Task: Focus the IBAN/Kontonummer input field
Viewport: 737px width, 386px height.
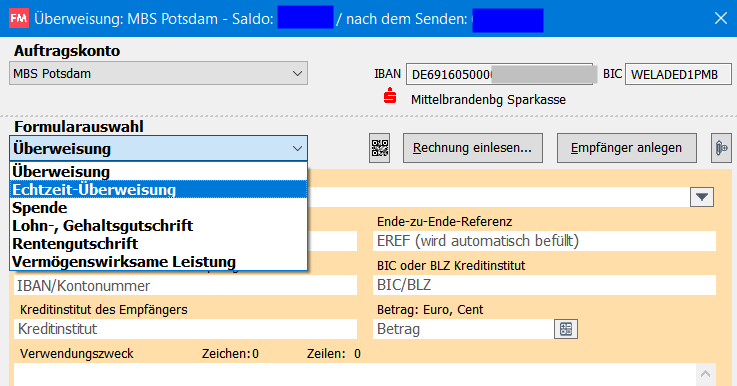Action: click(x=186, y=285)
